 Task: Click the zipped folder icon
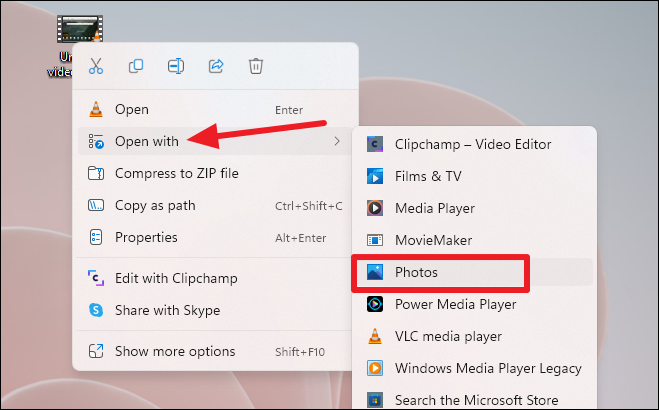96,173
